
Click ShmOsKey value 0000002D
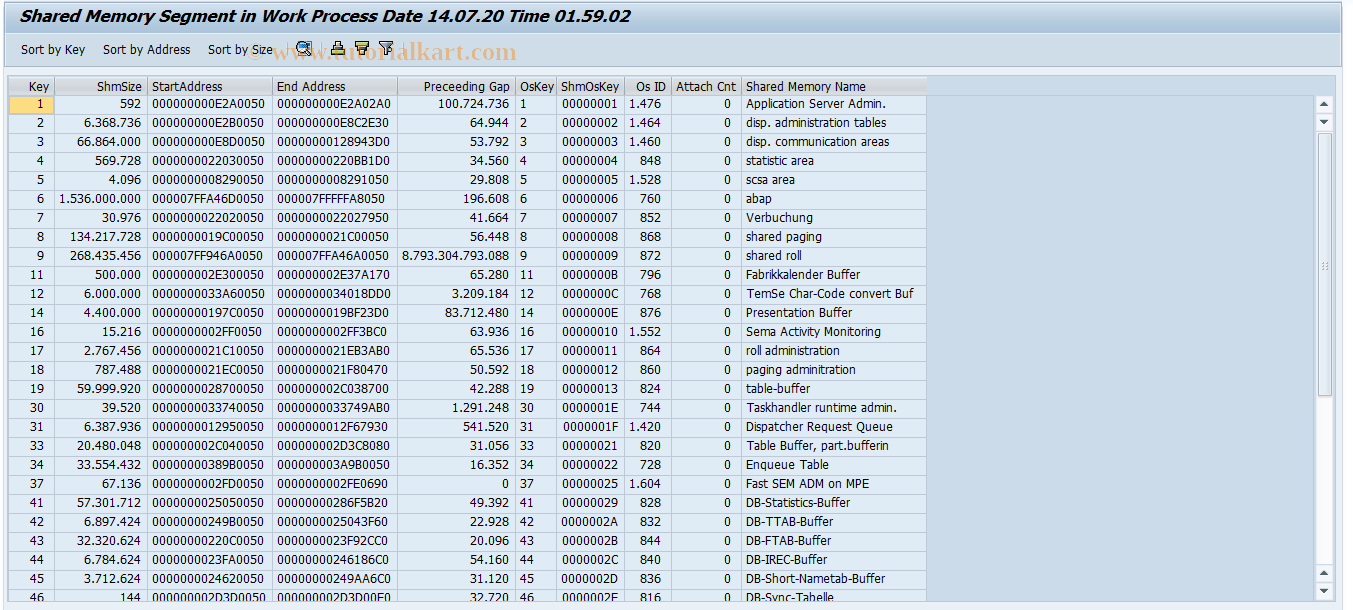[591, 579]
